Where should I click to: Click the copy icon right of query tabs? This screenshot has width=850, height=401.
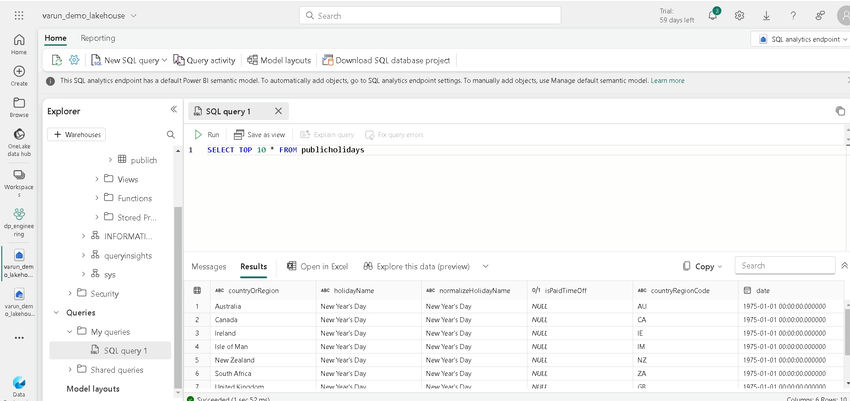click(x=840, y=111)
